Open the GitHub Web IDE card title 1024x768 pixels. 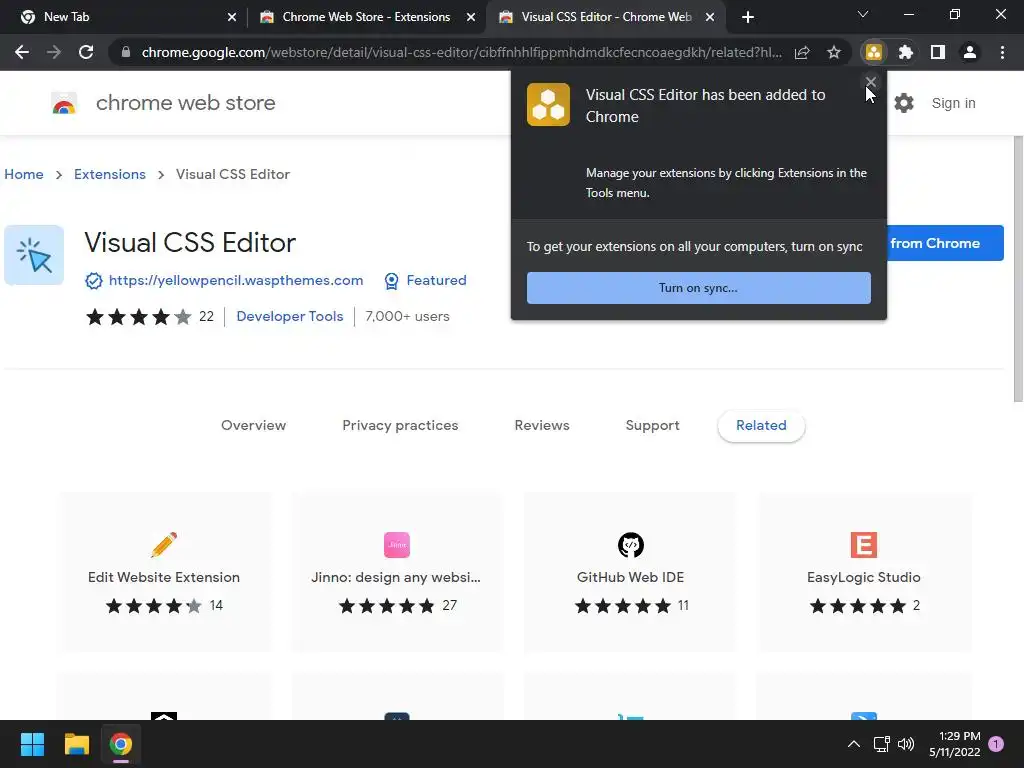pos(630,577)
